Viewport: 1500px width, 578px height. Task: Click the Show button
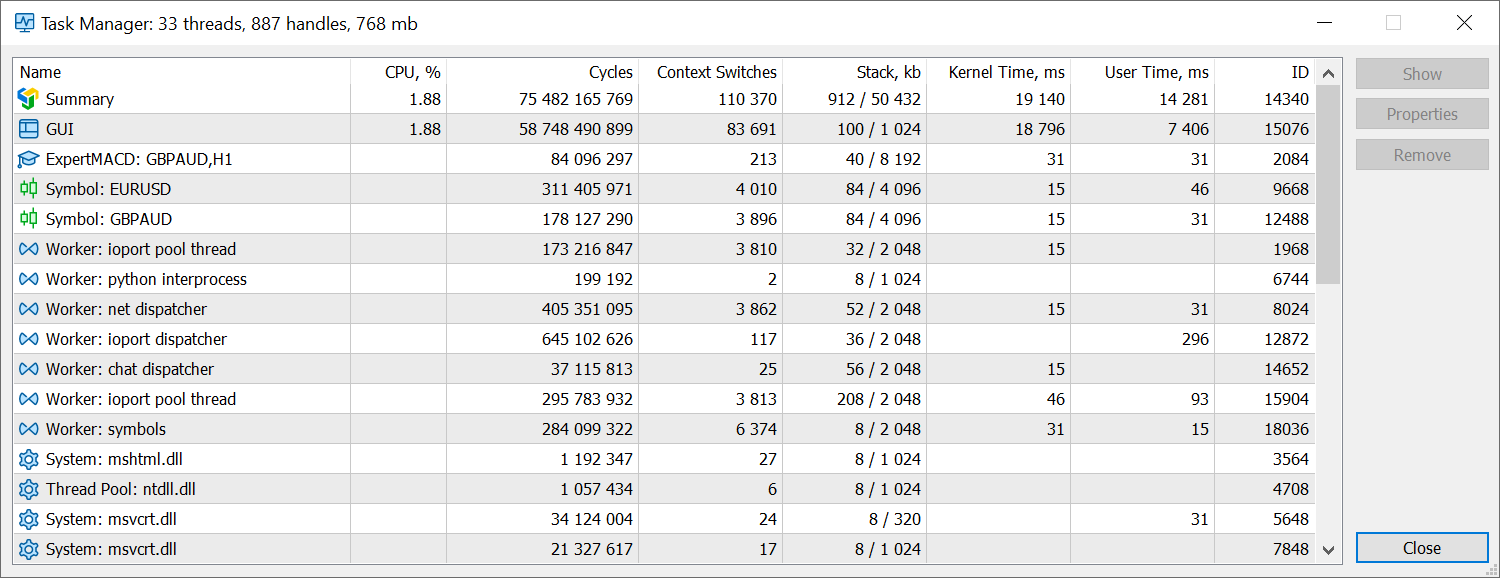[1422, 73]
